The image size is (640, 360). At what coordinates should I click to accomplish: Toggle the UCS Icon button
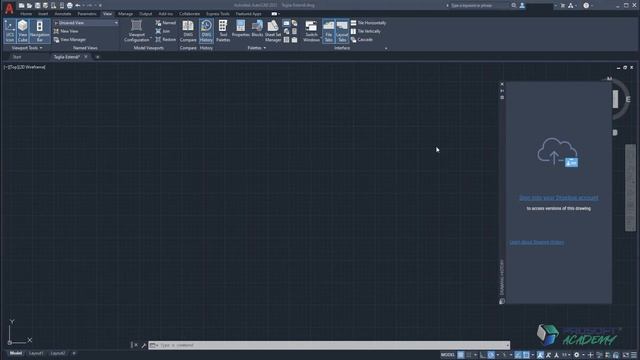pyautogui.click(x=10, y=31)
